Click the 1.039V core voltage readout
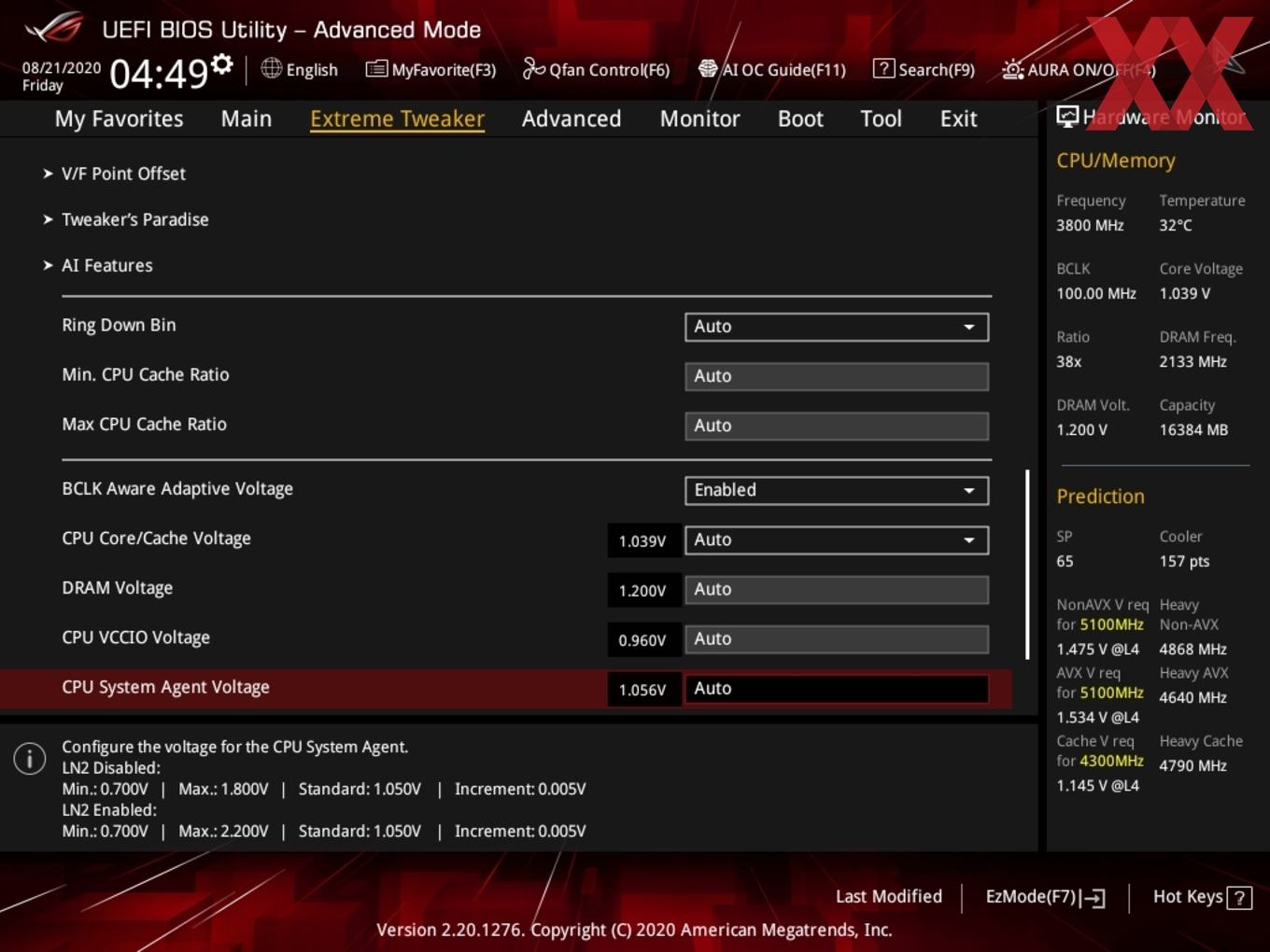The image size is (1270, 952). coord(642,540)
